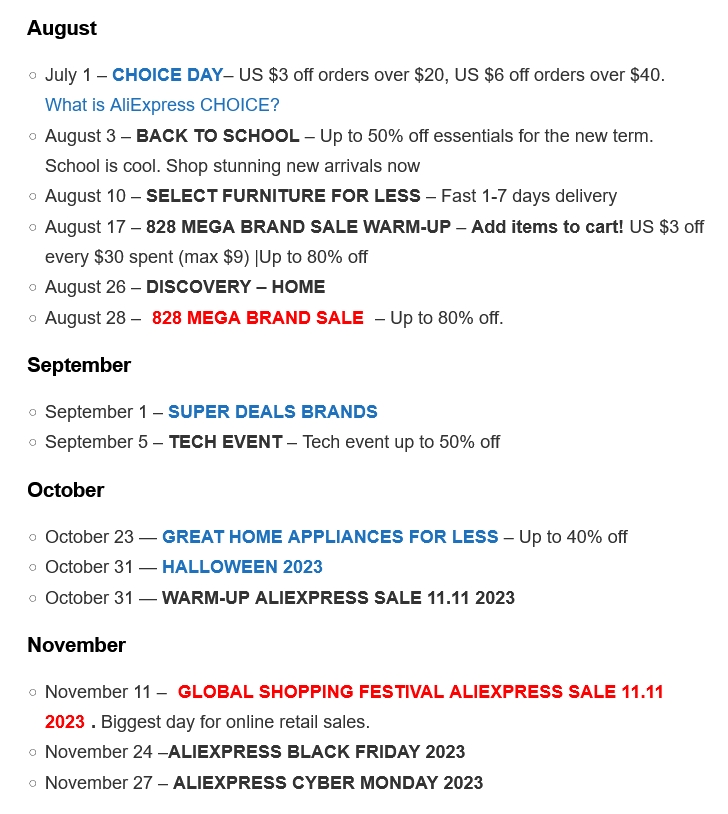Click WARM-UP ALIEXPRESS SALE 11.11 2023 text
This screenshot has height=814, width=728.
[x=338, y=598]
